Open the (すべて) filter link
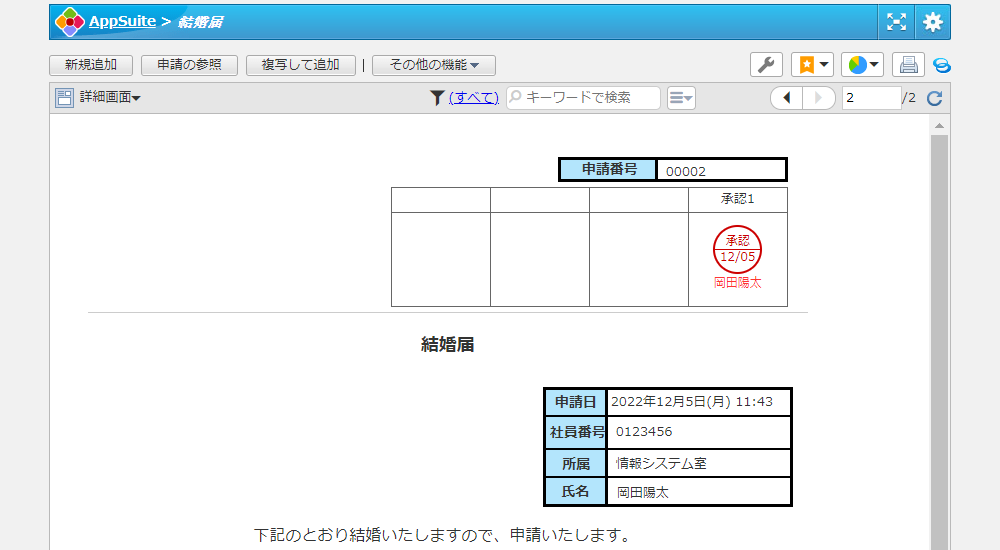Image resolution: width=1000 pixels, height=550 pixels. click(x=473, y=98)
